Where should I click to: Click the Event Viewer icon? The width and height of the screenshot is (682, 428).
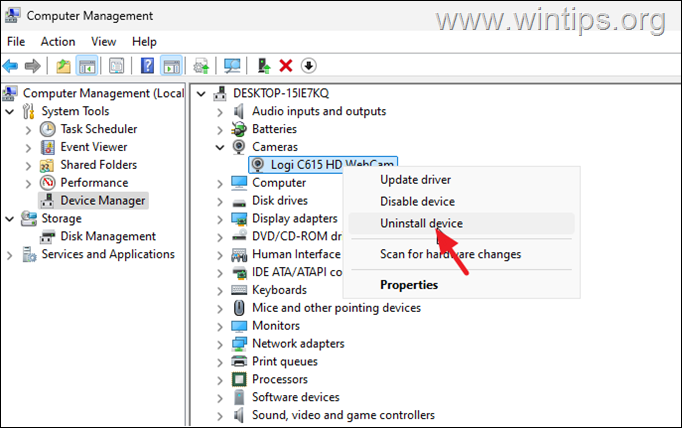[47, 147]
